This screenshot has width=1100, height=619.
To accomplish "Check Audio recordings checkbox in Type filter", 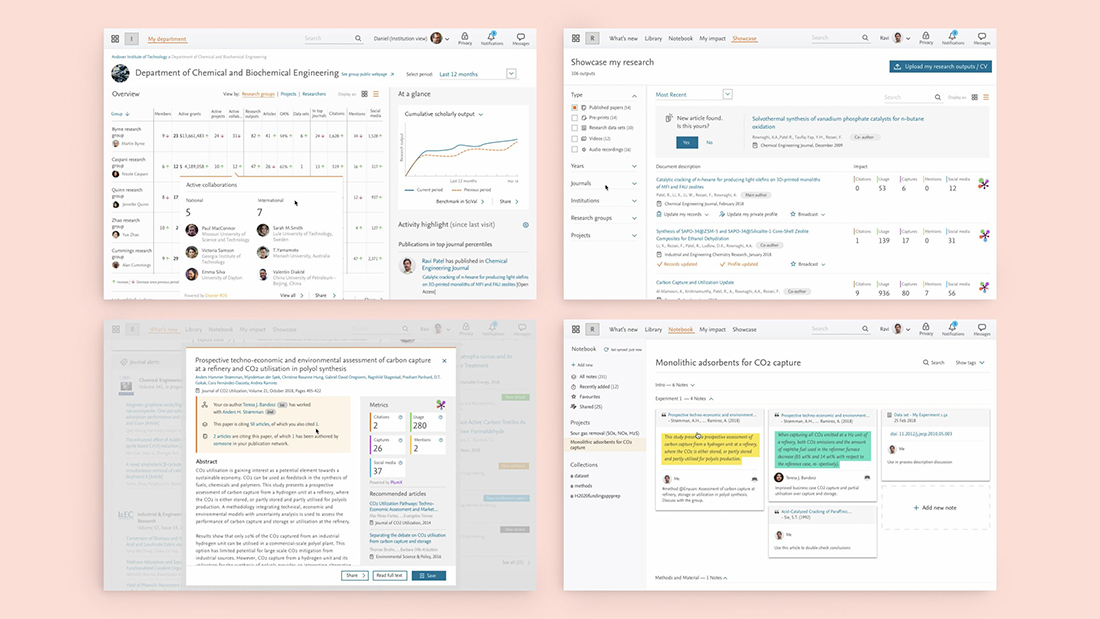I will [575, 149].
